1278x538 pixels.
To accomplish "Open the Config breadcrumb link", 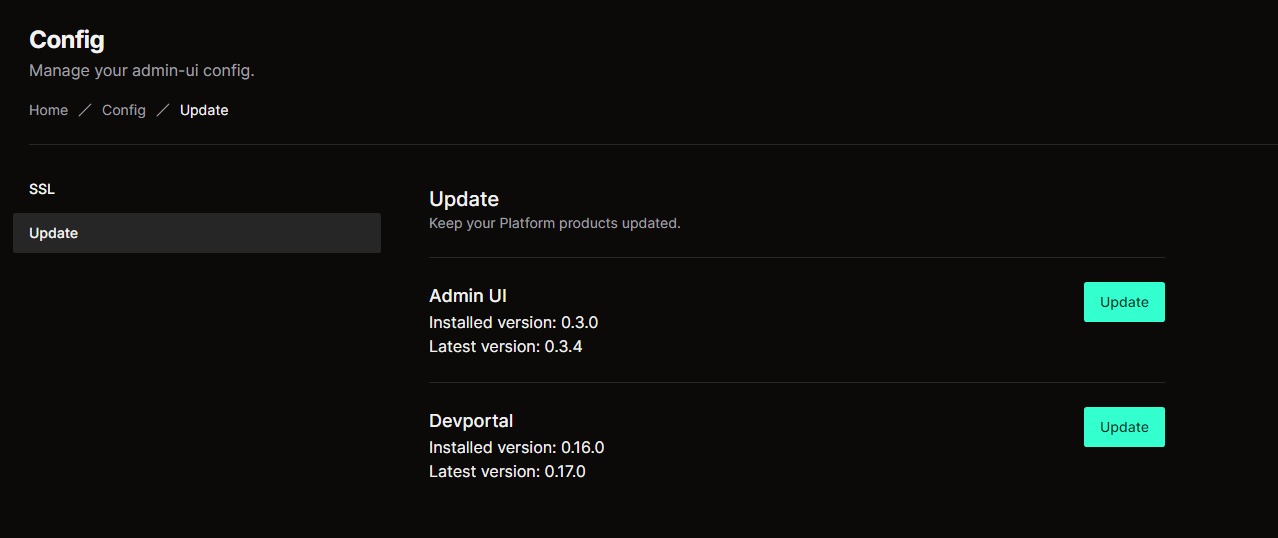I will pos(124,110).
